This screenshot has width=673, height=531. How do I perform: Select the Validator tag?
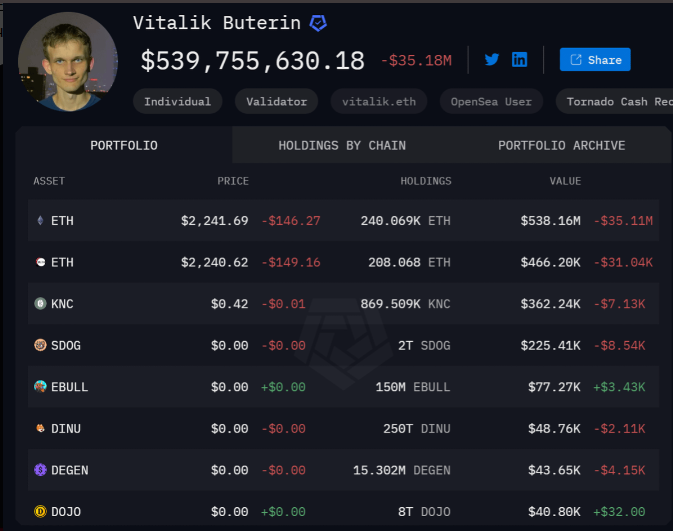(x=276, y=102)
